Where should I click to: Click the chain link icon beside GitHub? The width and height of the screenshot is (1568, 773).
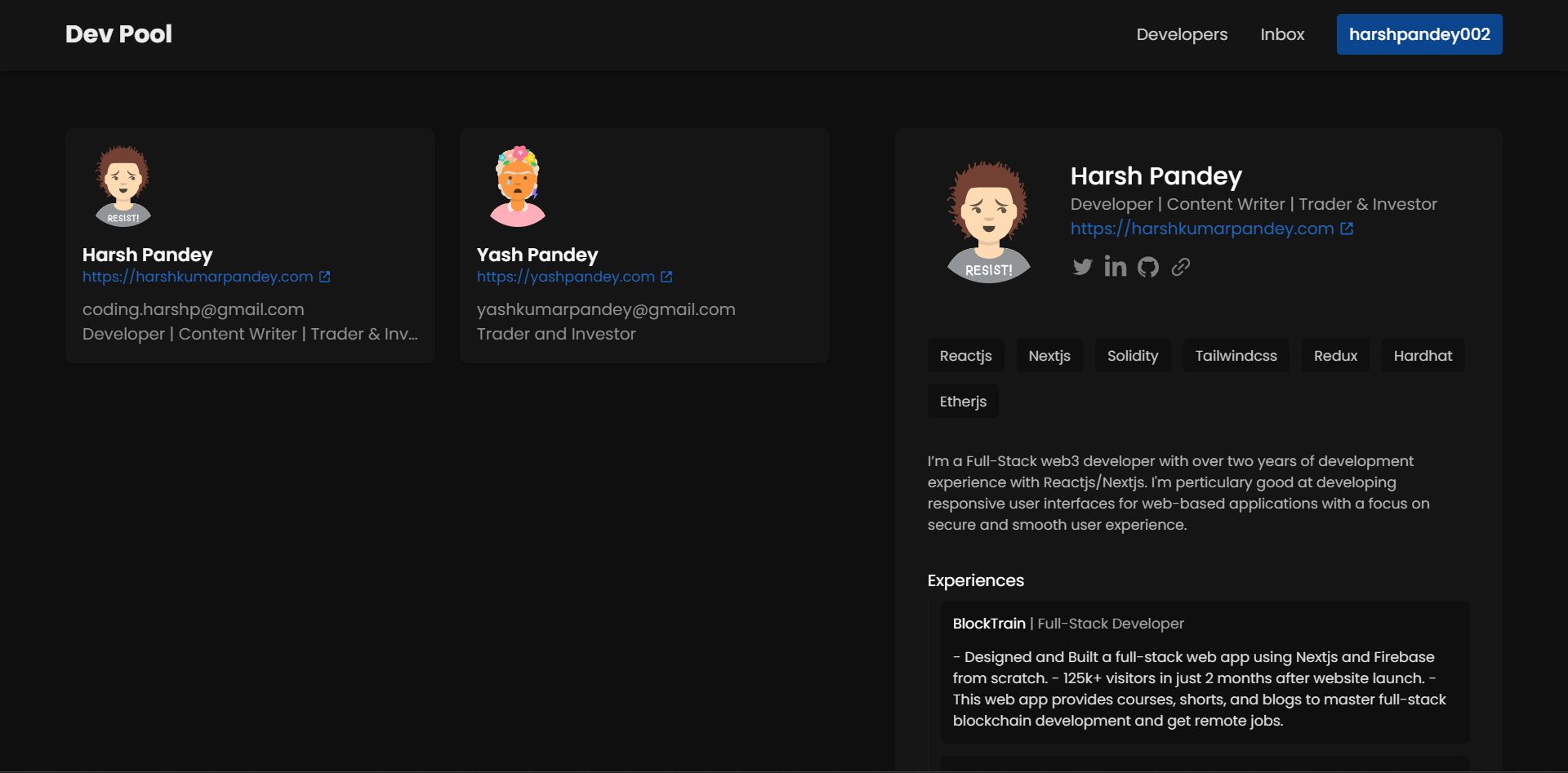coord(1180,267)
